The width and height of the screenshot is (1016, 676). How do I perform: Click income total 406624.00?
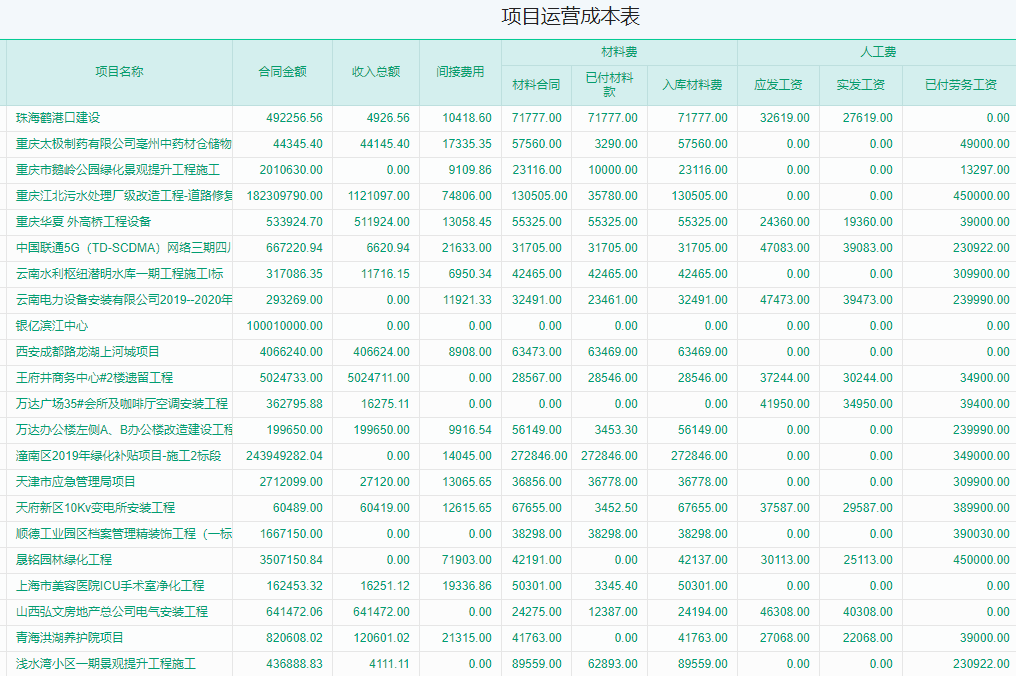(382, 351)
